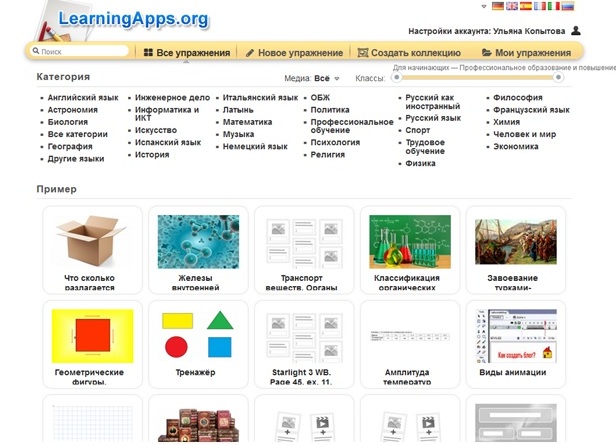Select the Искусство category
This screenshot has height=445, width=616.
tap(156, 130)
